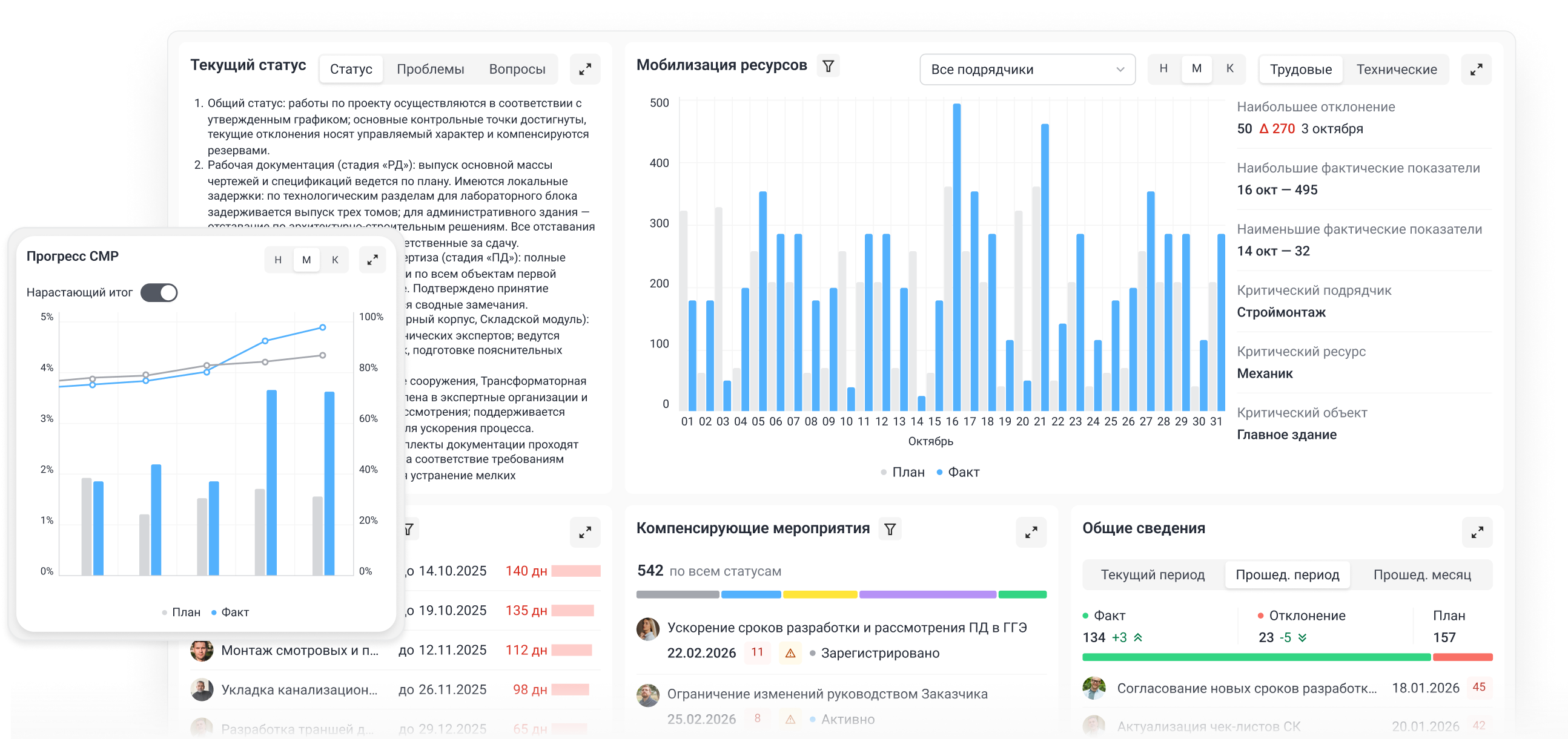The image size is (1568, 739).
Task: Click warning icon beside 25.02.2026 event
Action: click(x=790, y=718)
